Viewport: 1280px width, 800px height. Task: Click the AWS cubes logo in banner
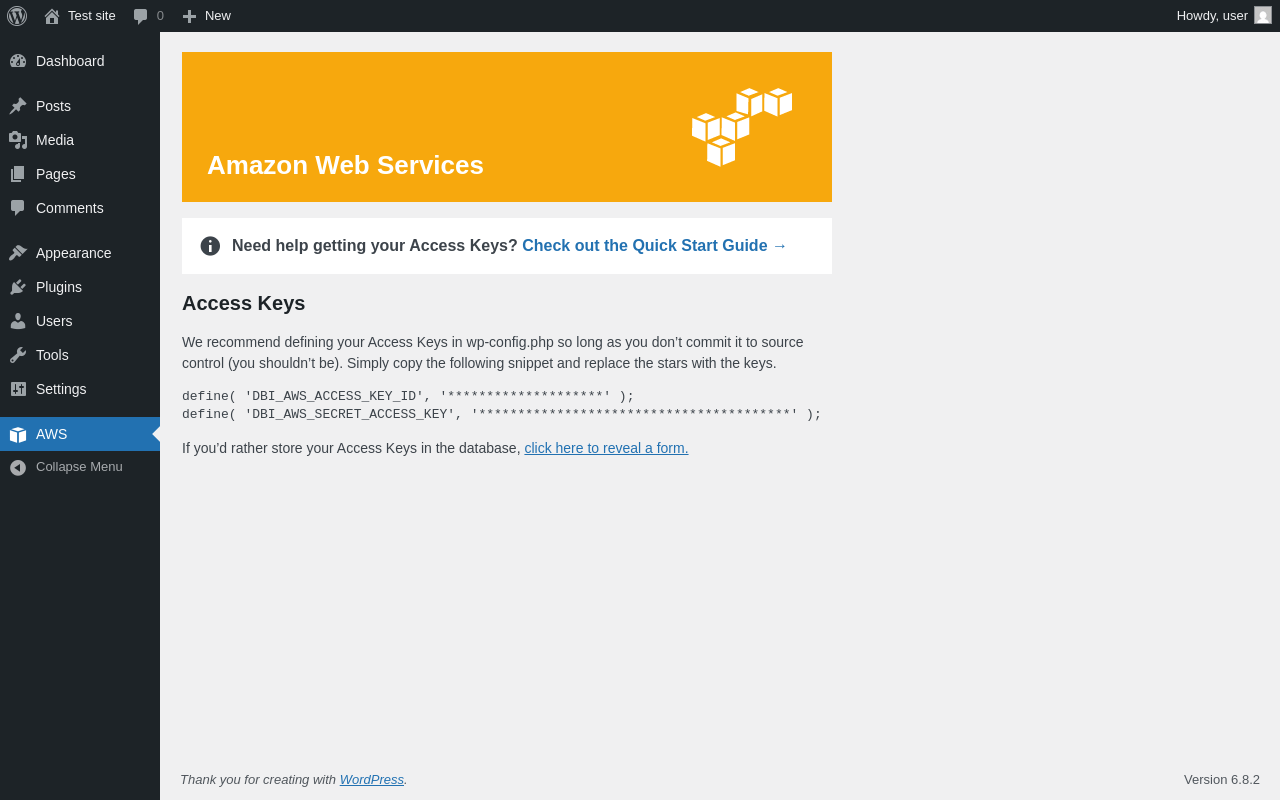tap(742, 127)
